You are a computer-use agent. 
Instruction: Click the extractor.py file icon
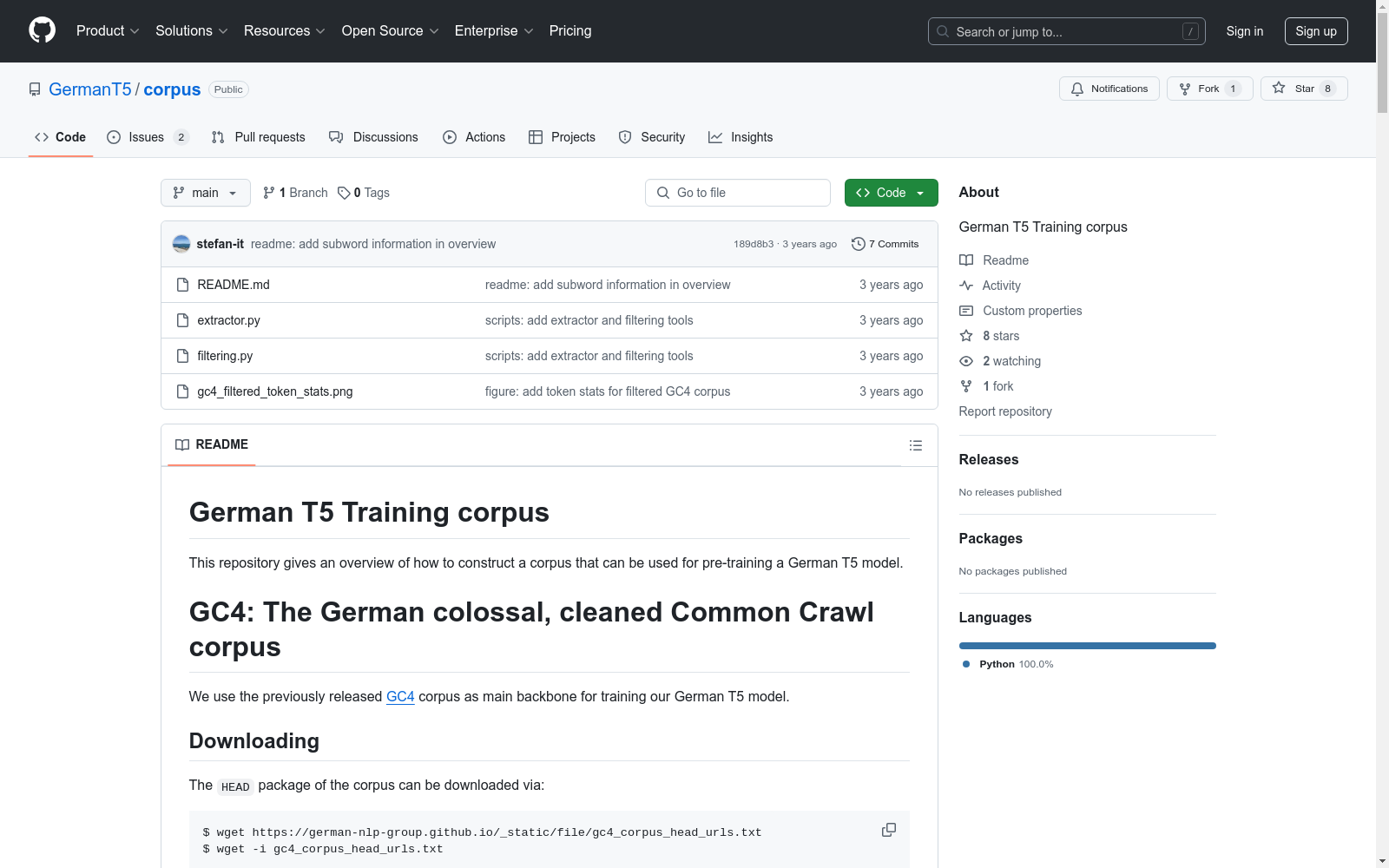tap(182, 320)
